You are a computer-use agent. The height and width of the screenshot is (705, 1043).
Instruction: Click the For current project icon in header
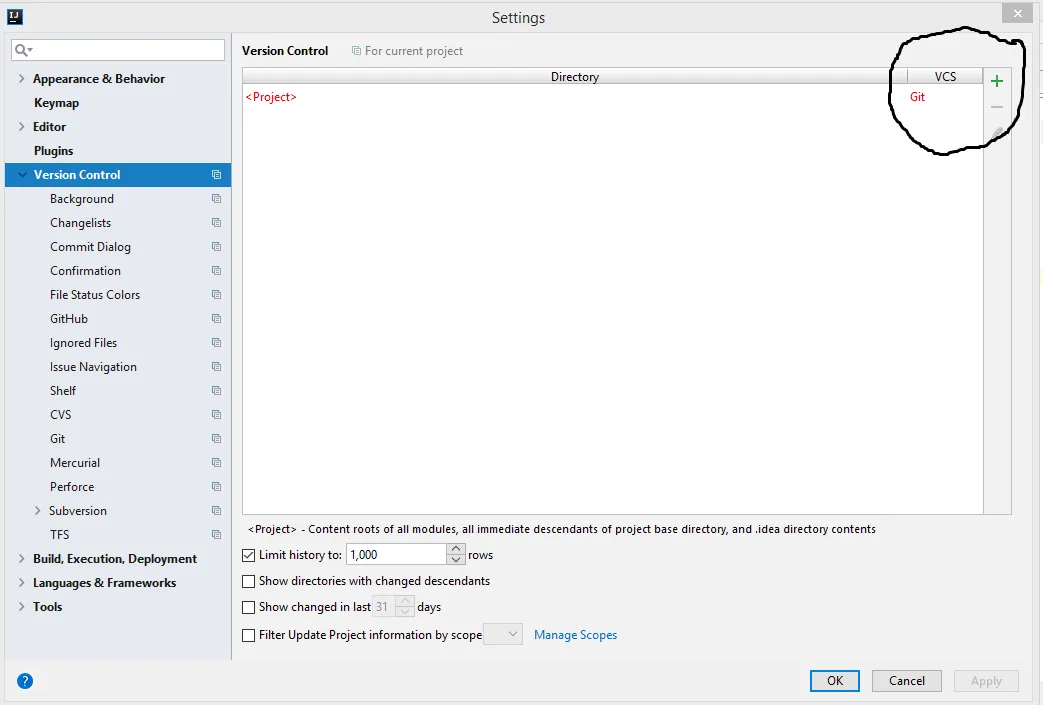click(357, 51)
